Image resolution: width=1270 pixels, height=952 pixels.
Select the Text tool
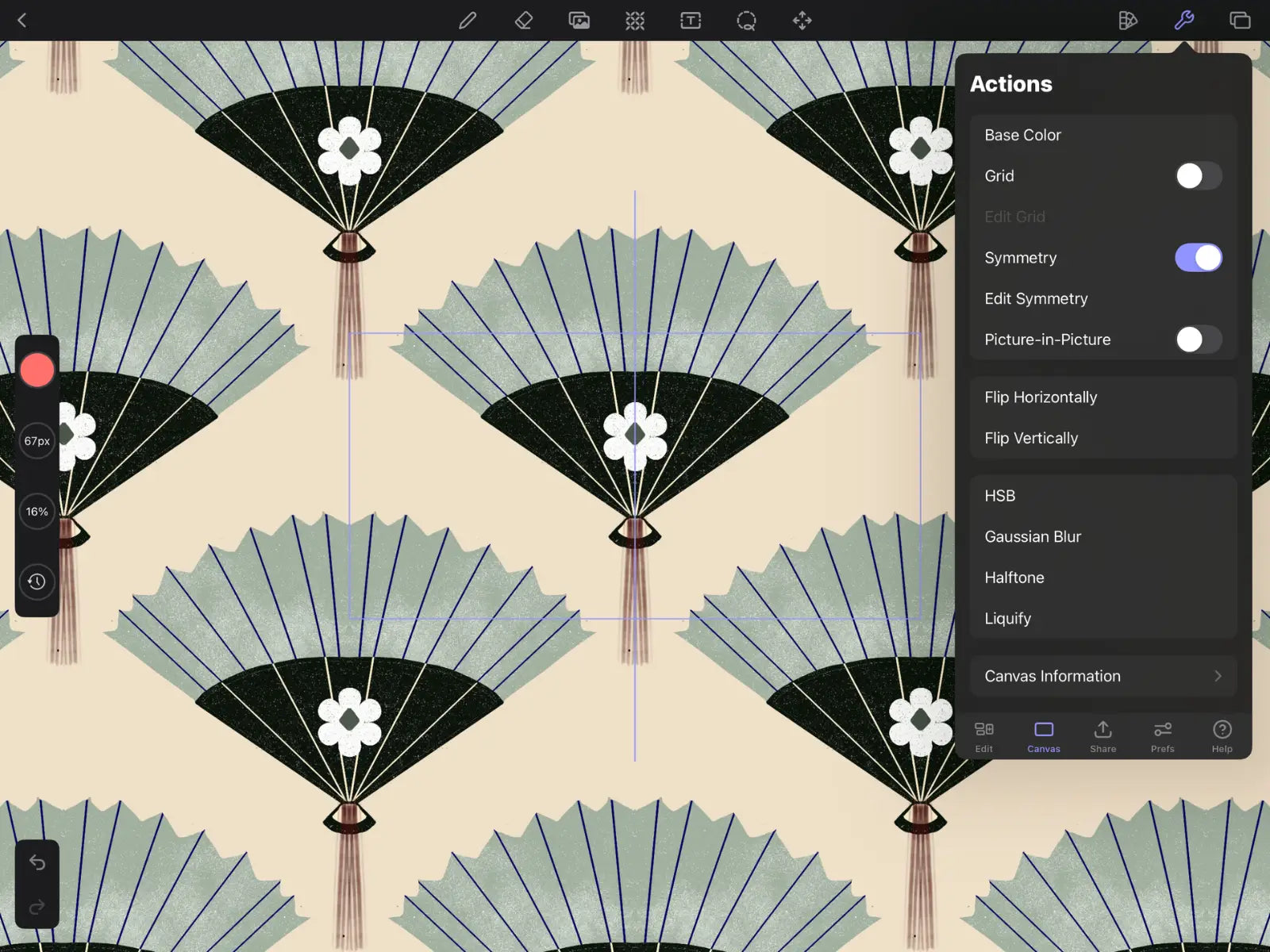click(x=691, y=20)
